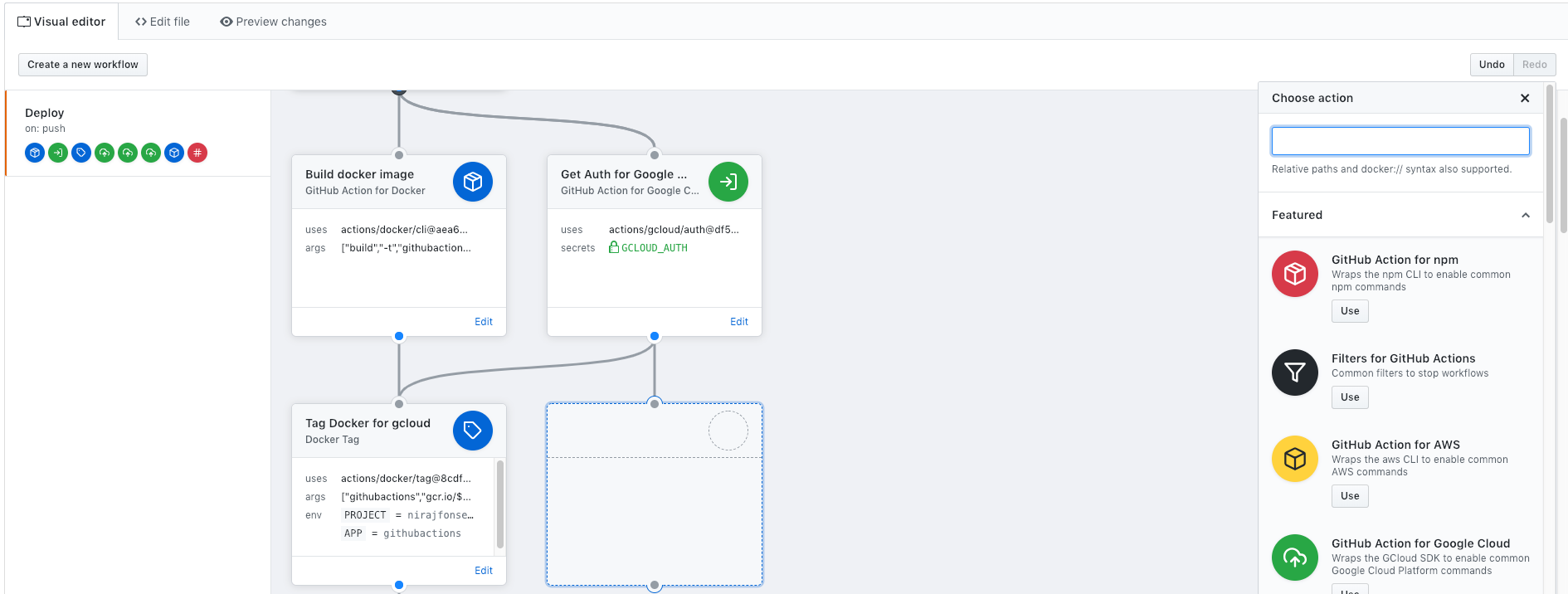
Task: Open the Edit file tab
Action: click(x=163, y=22)
